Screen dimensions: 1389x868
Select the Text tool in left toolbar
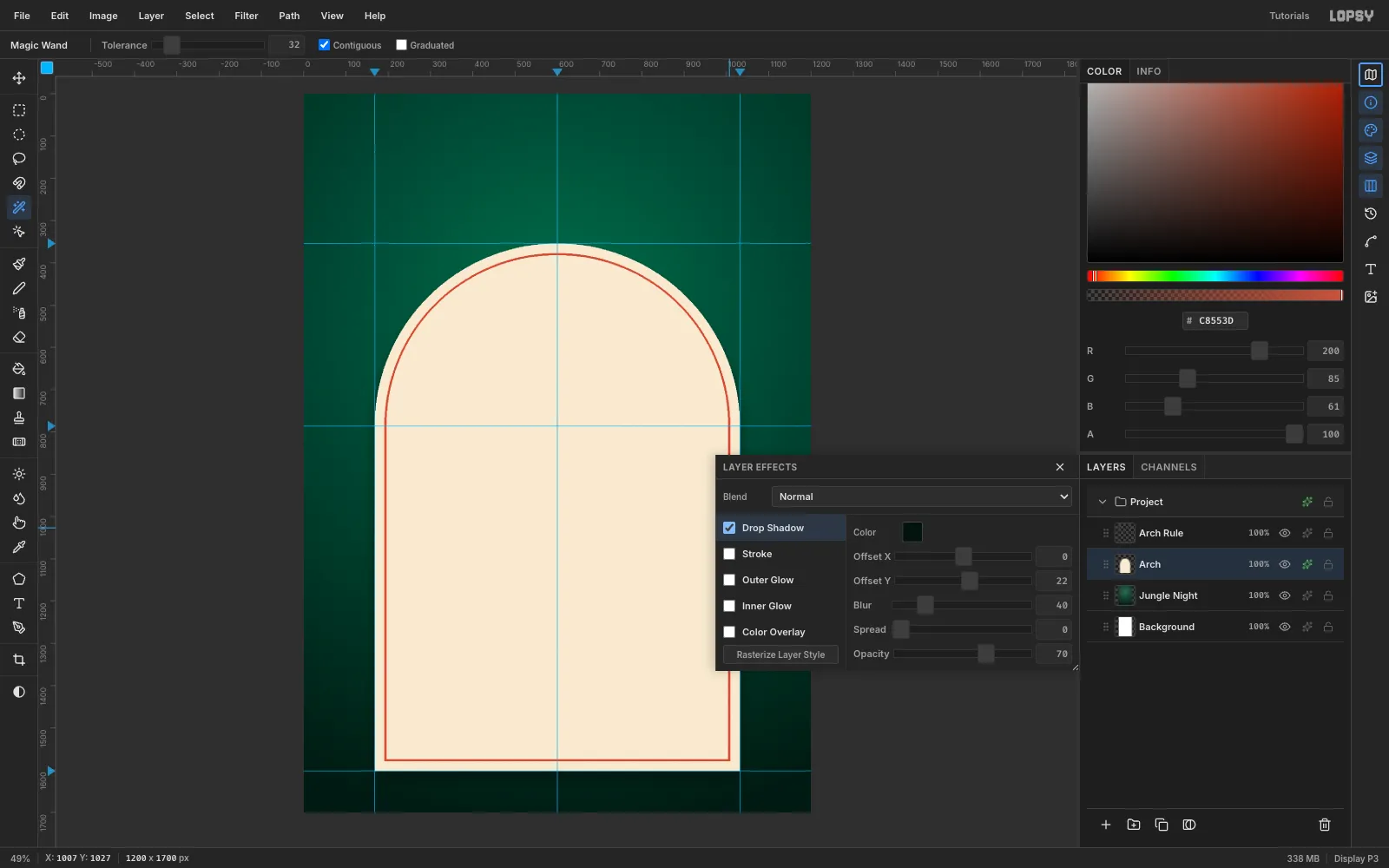[x=19, y=603]
